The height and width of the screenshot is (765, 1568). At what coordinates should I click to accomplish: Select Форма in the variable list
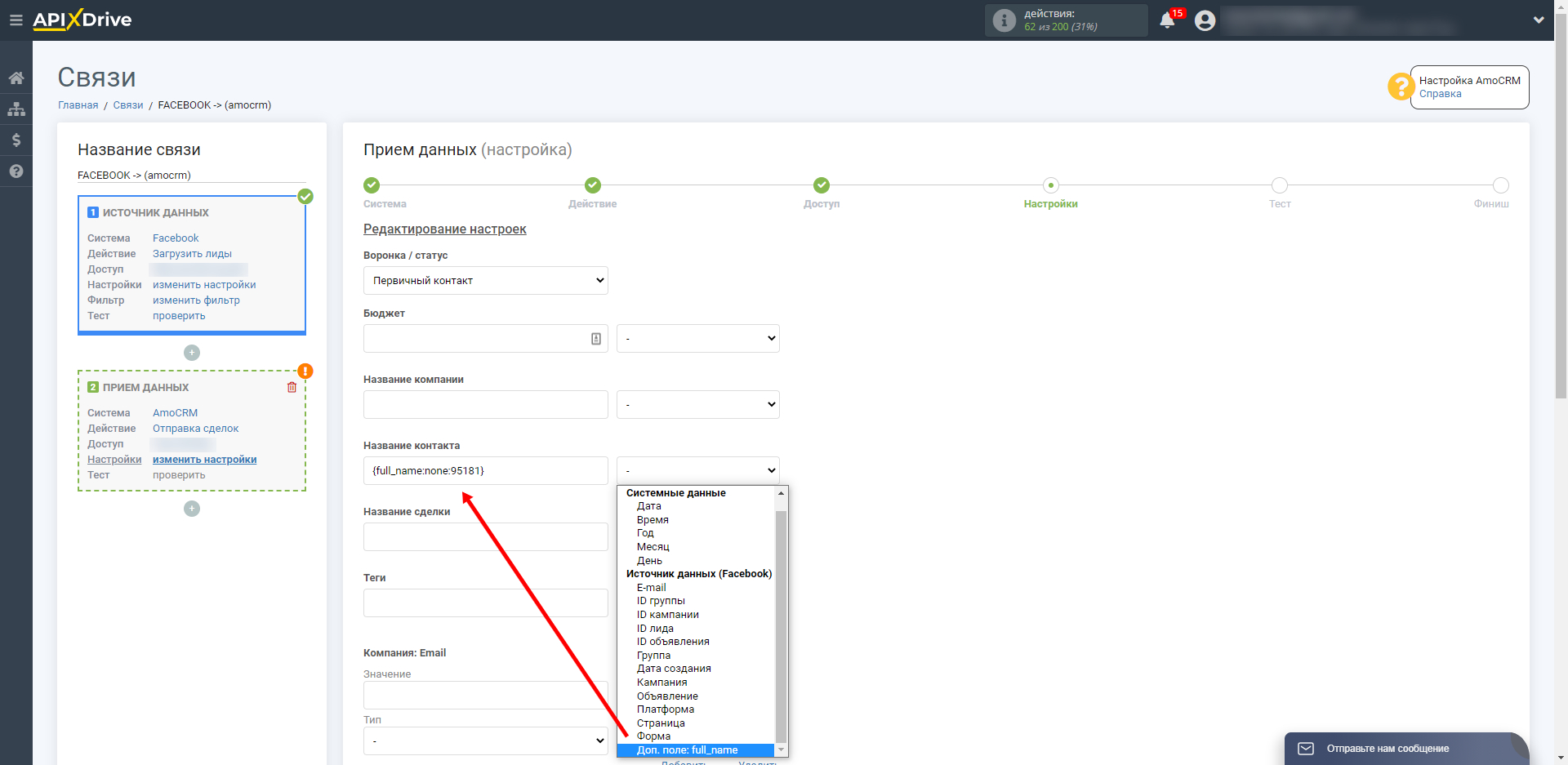coord(653,736)
